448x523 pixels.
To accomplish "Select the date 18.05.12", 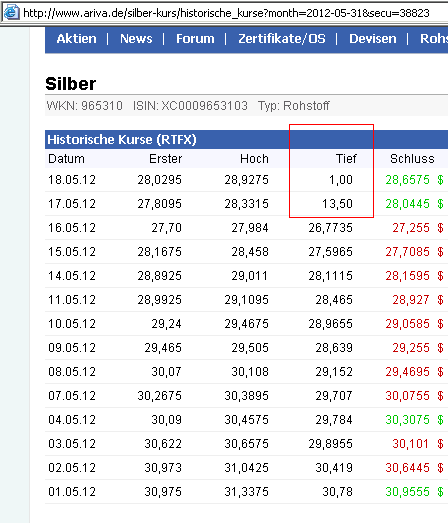I will 72,180.
